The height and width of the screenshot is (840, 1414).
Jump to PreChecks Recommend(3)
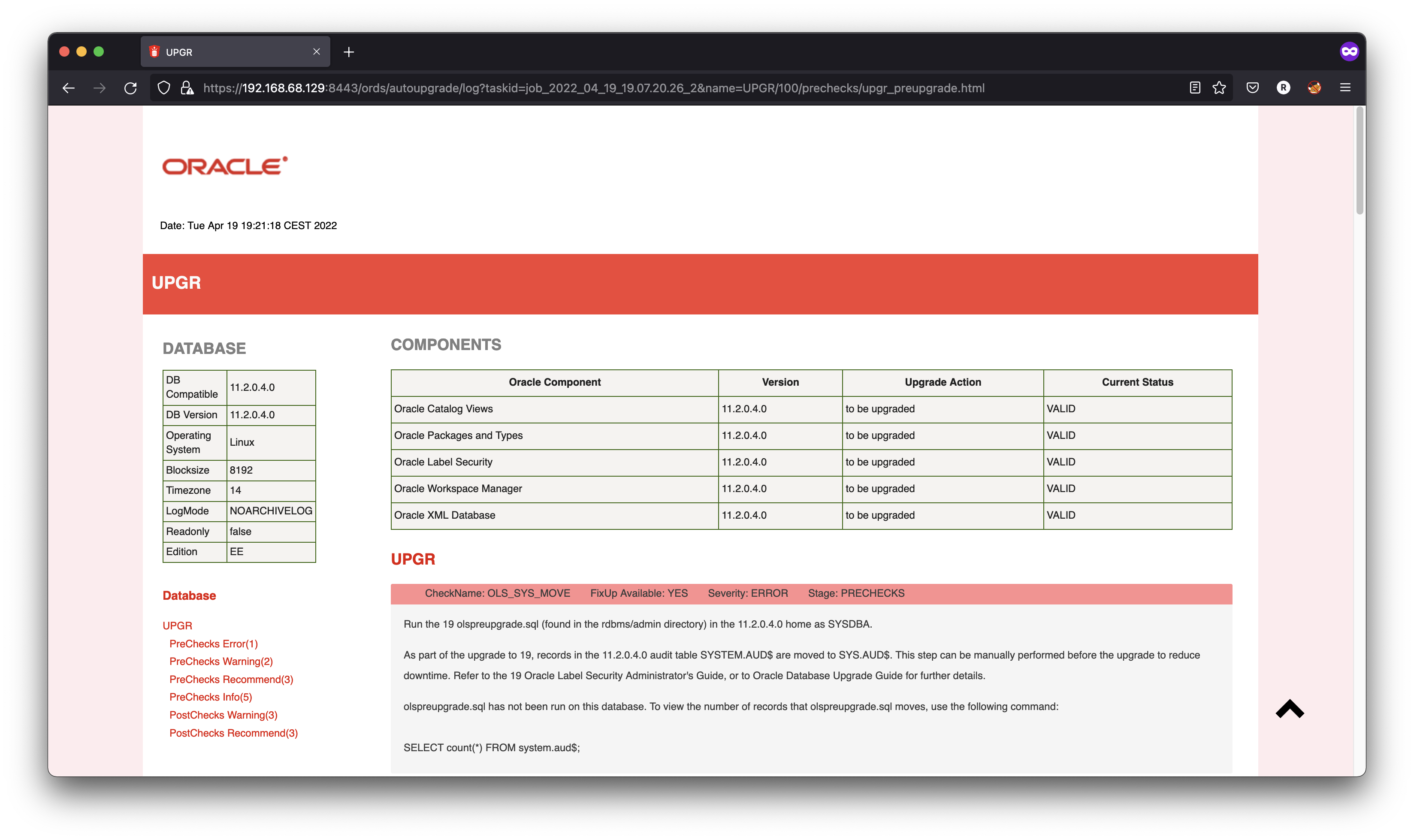(231, 679)
